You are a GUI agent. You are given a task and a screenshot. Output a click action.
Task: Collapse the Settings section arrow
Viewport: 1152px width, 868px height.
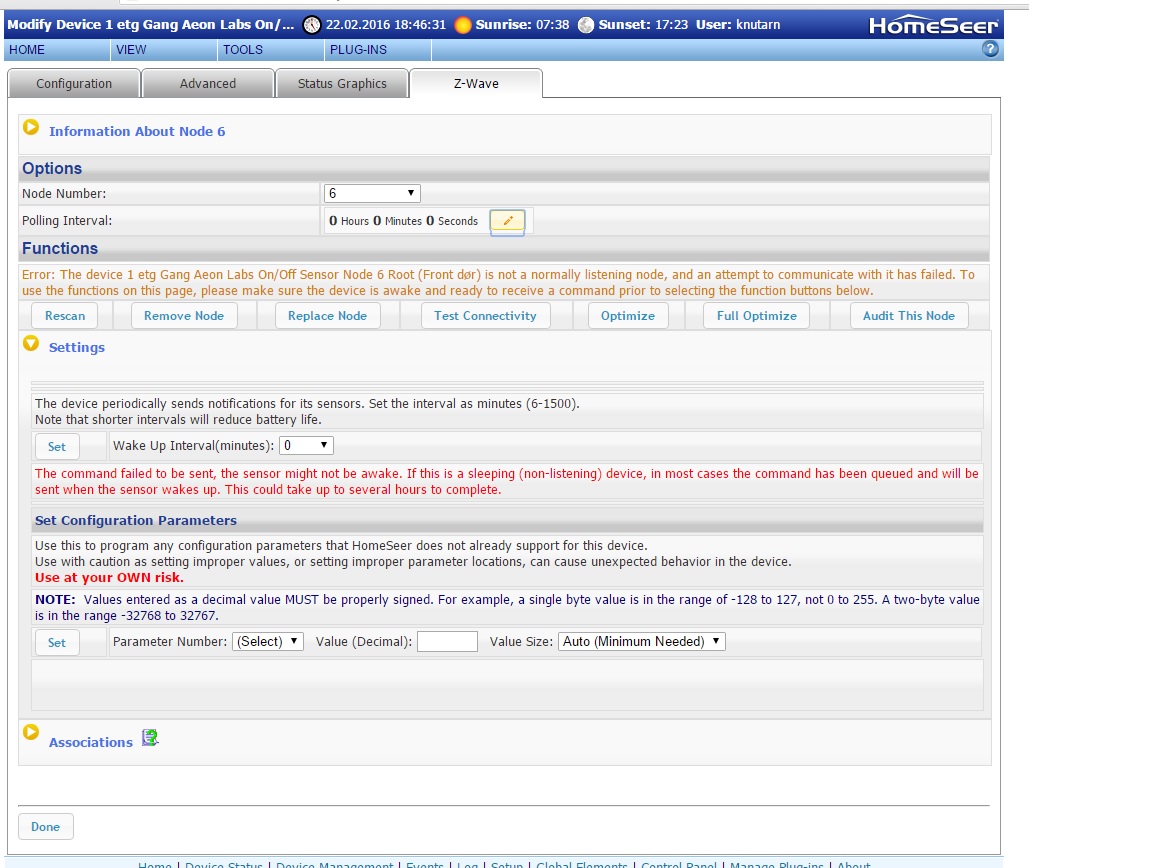(x=31, y=343)
